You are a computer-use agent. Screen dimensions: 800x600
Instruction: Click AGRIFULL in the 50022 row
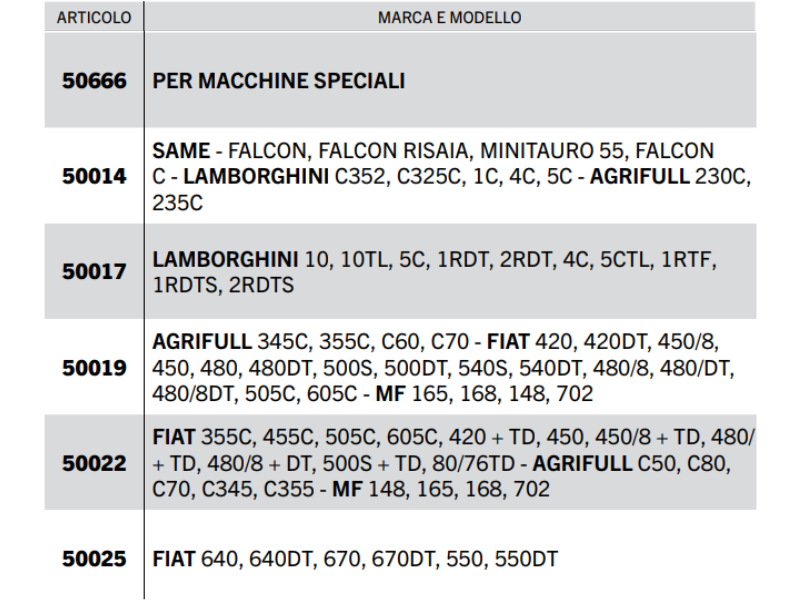[582, 464]
